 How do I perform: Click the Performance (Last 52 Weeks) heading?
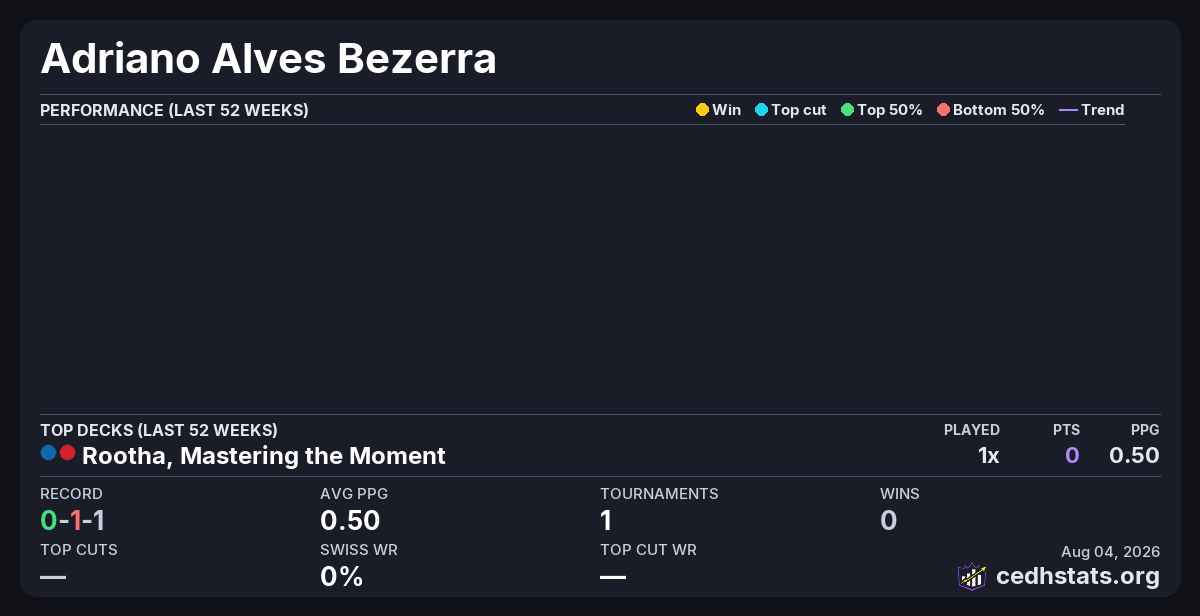coord(174,110)
